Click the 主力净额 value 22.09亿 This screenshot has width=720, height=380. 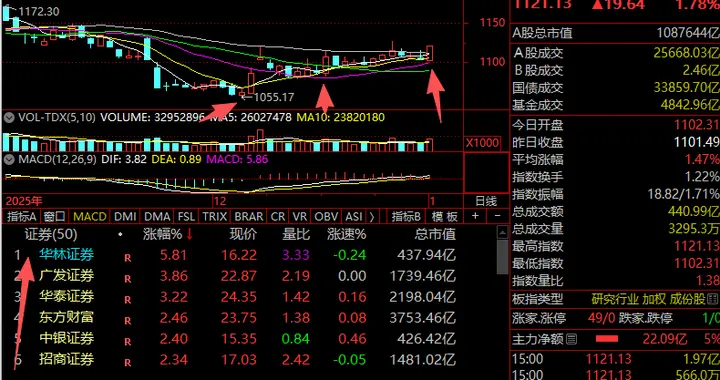point(665,340)
